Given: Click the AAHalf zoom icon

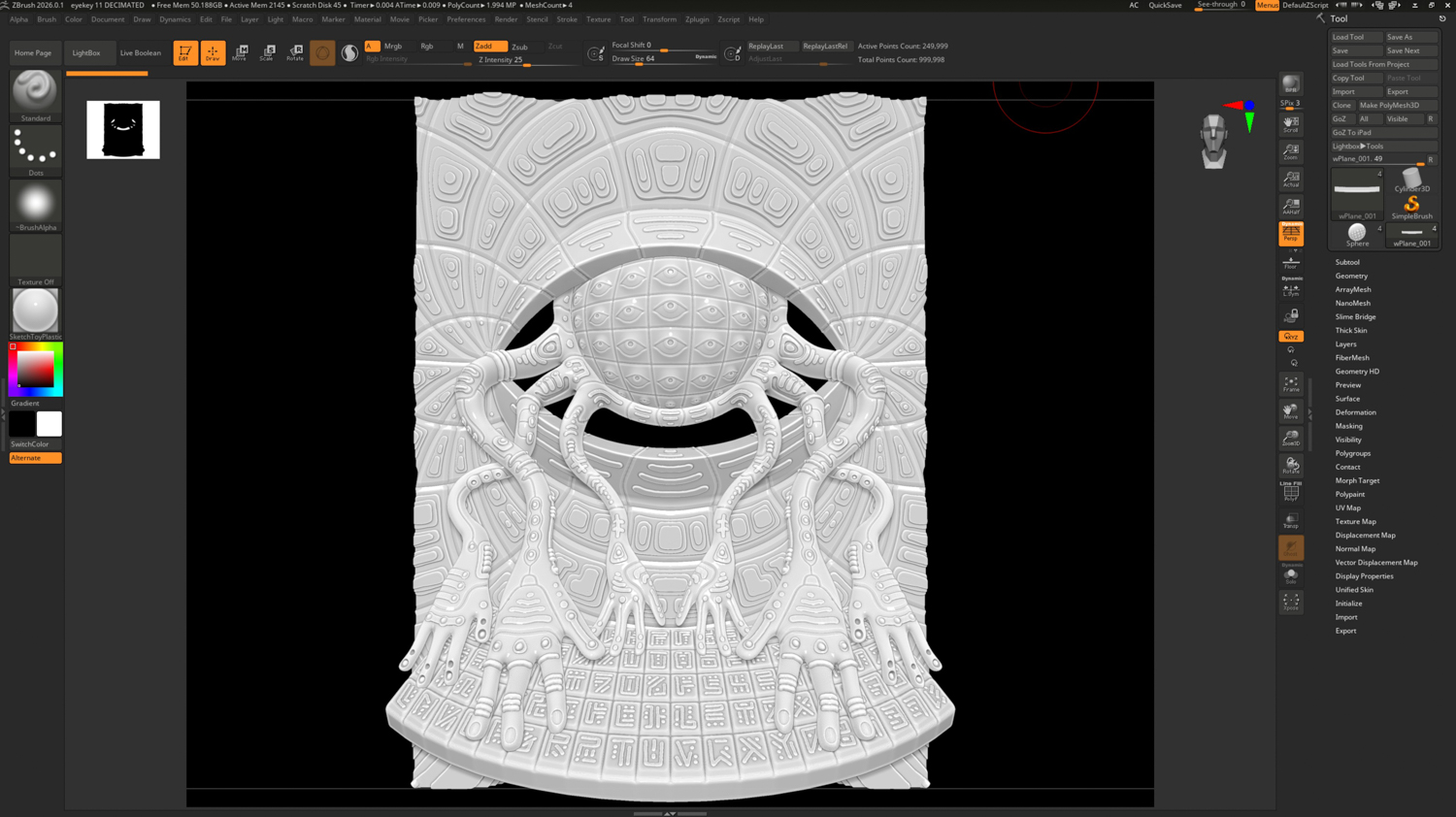Looking at the screenshot, I should 1290,206.
